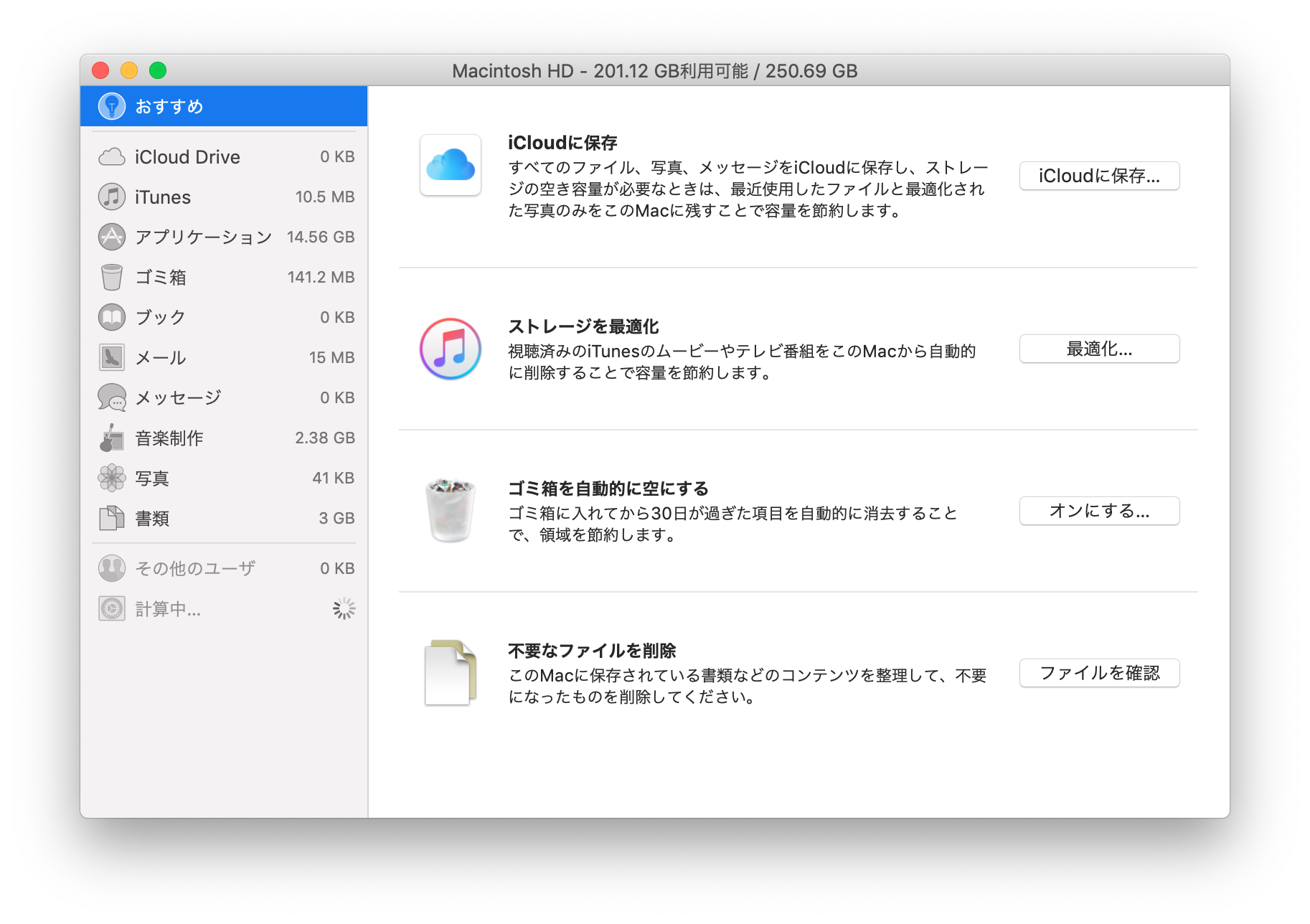Click the 41 KB size value

tap(334, 478)
